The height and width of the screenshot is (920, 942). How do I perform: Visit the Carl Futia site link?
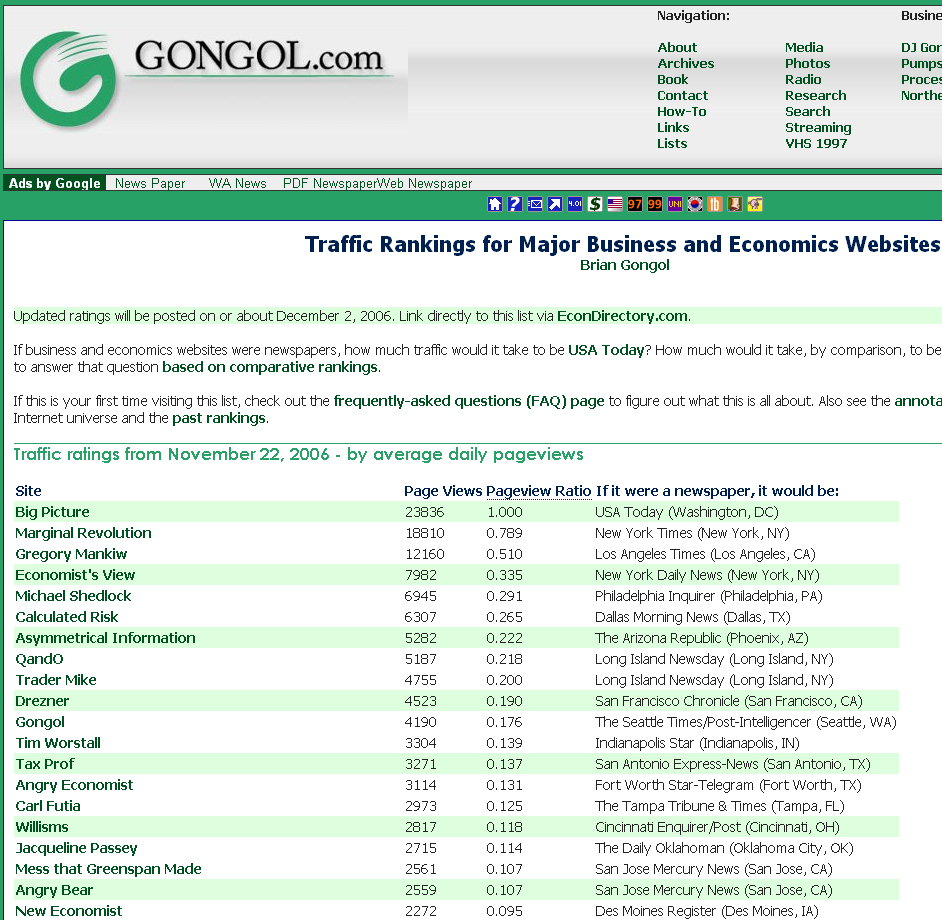click(47, 806)
